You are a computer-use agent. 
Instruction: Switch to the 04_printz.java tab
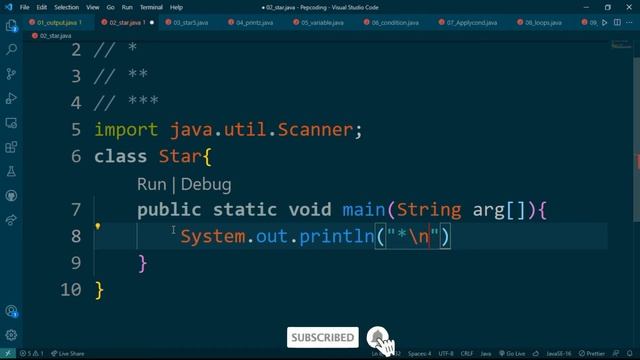pos(254,22)
